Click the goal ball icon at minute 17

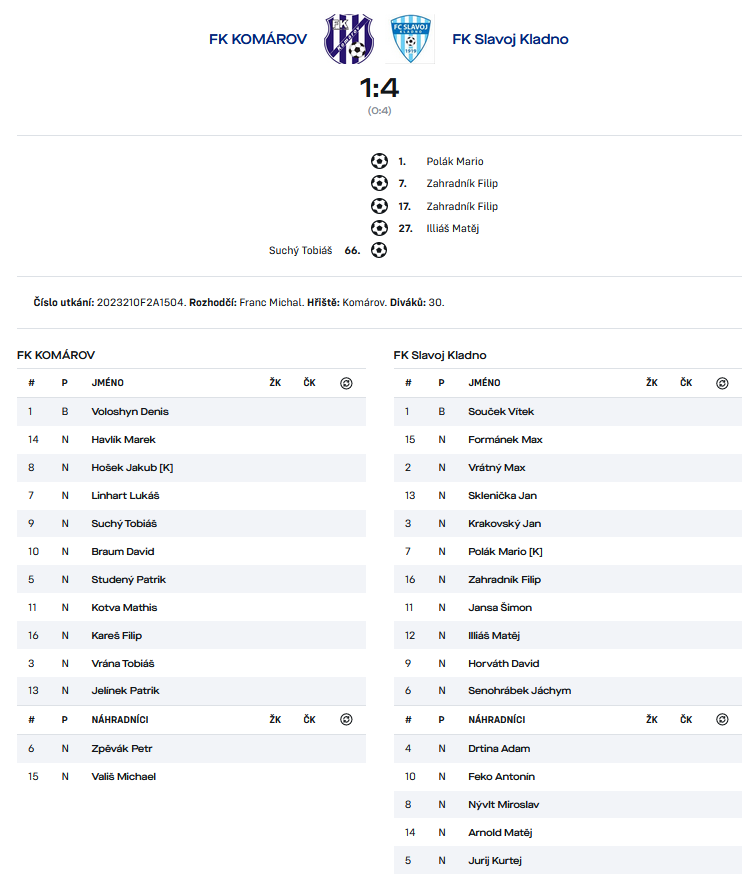point(379,206)
